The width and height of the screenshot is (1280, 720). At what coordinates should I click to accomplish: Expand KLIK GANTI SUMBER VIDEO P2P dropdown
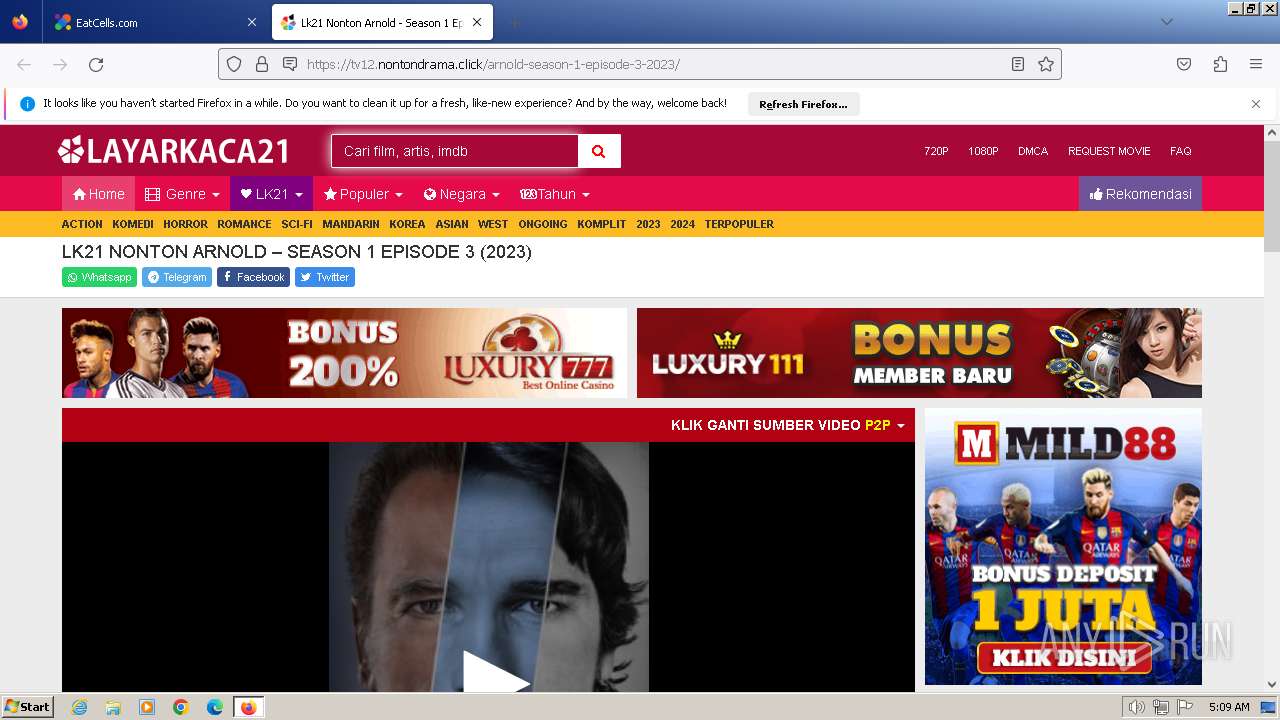[787, 425]
